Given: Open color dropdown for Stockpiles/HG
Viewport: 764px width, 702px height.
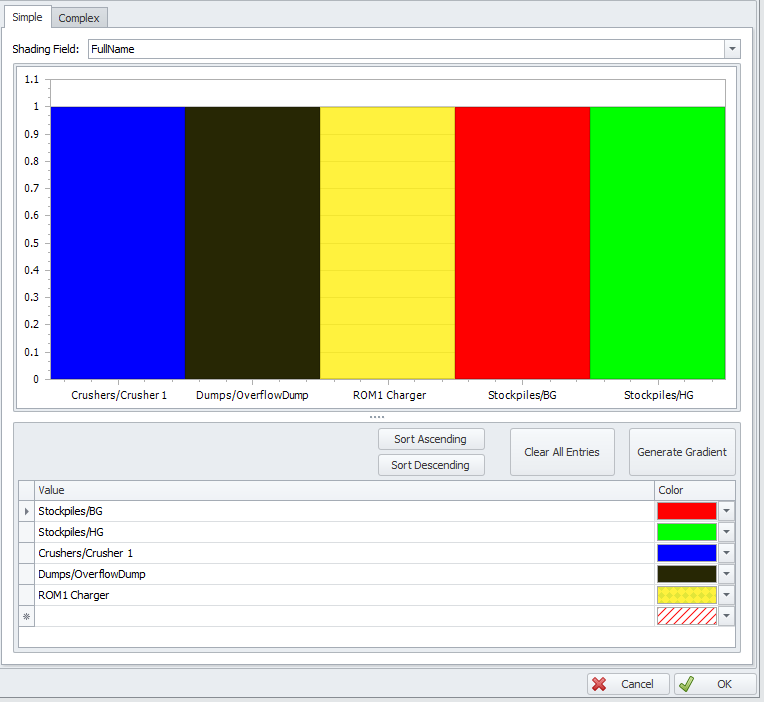Looking at the screenshot, I should click(x=726, y=532).
